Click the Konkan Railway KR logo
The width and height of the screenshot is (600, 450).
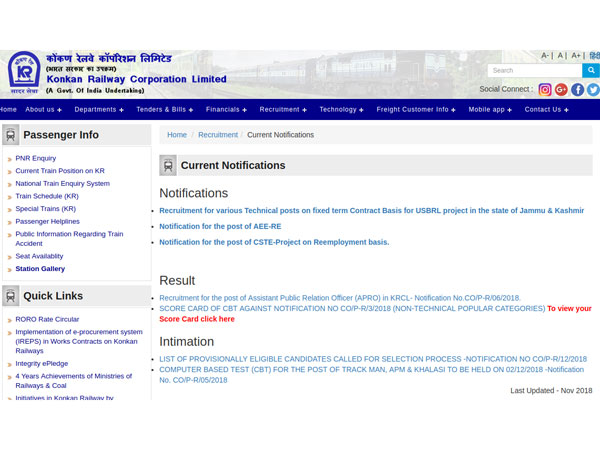(24, 72)
